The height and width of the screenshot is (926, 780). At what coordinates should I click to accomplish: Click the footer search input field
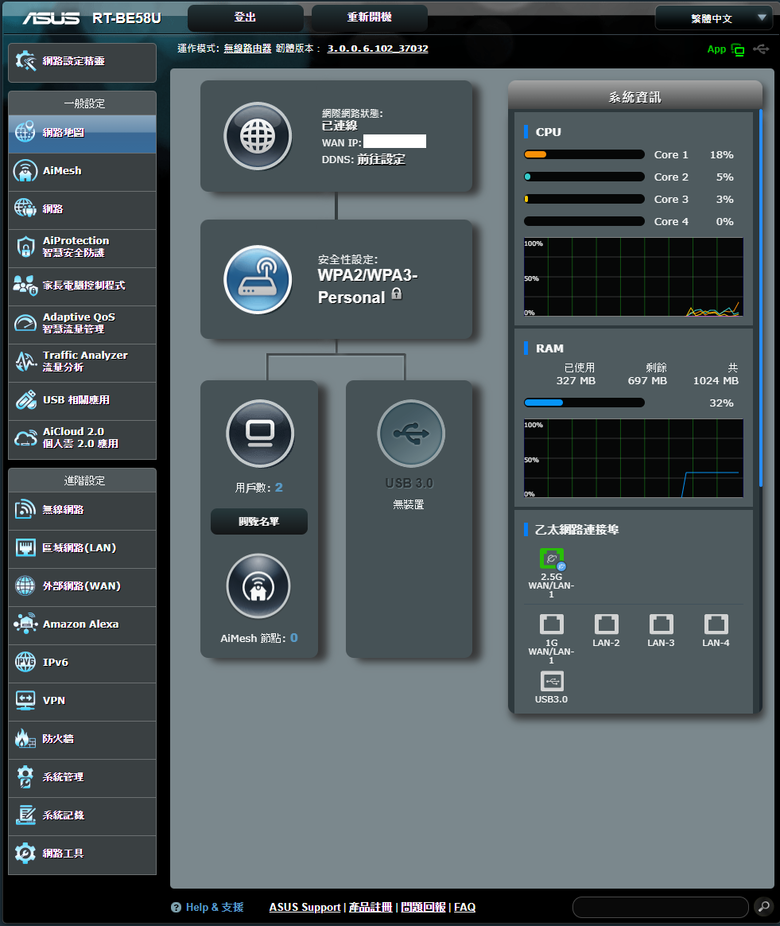(660, 907)
